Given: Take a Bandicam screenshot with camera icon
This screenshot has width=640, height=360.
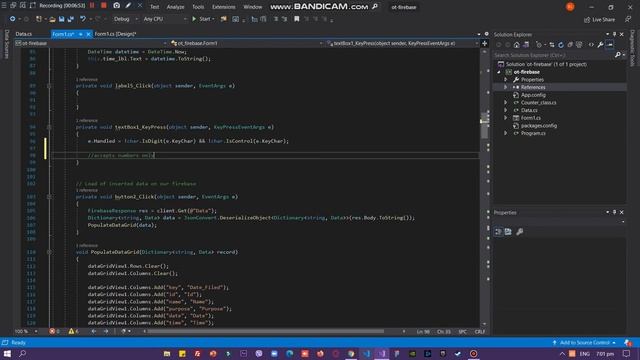Looking at the screenshot, I should click(x=117, y=6).
